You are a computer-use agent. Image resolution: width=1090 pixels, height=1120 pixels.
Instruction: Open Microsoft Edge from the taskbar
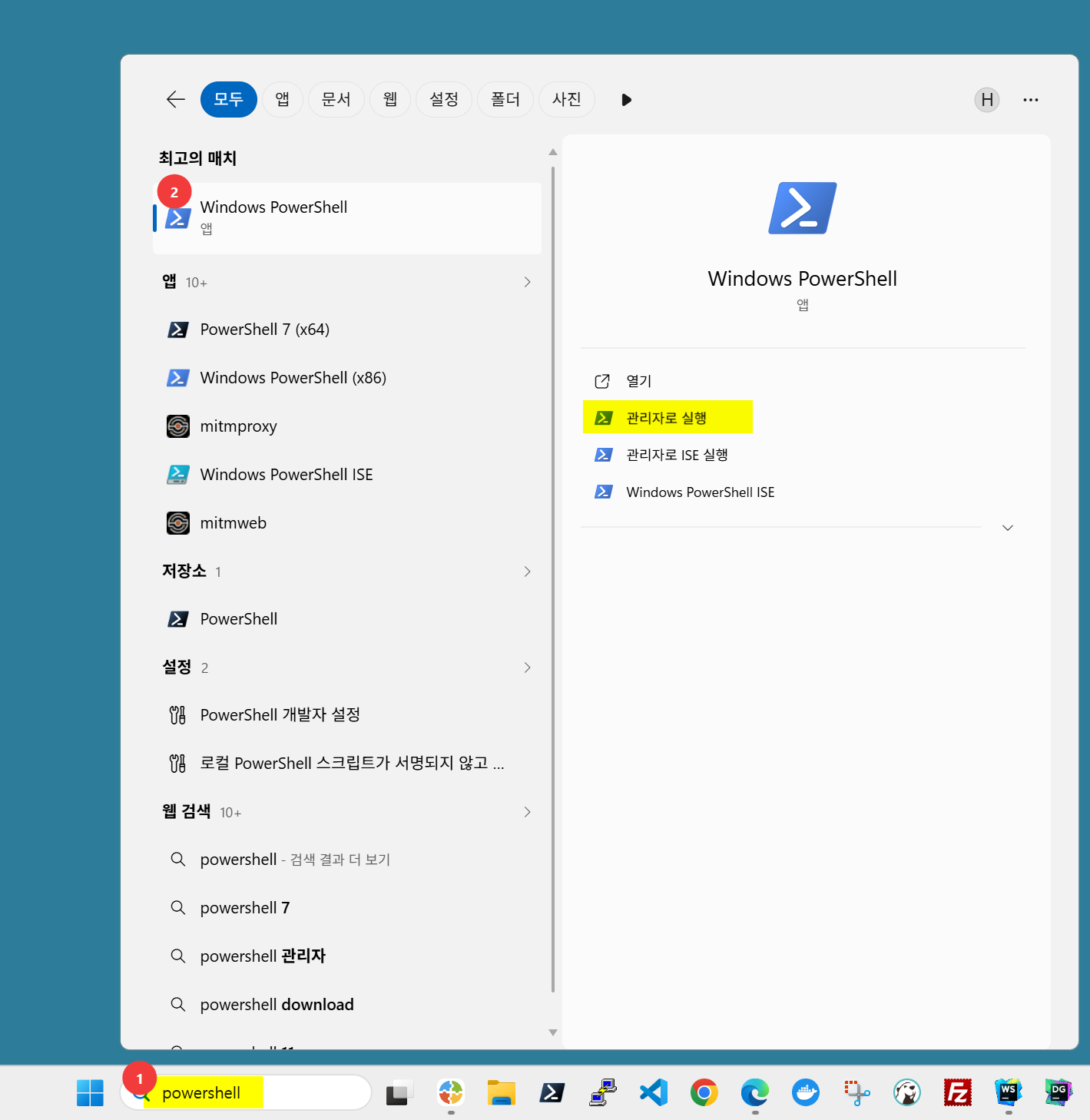point(755,1092)
